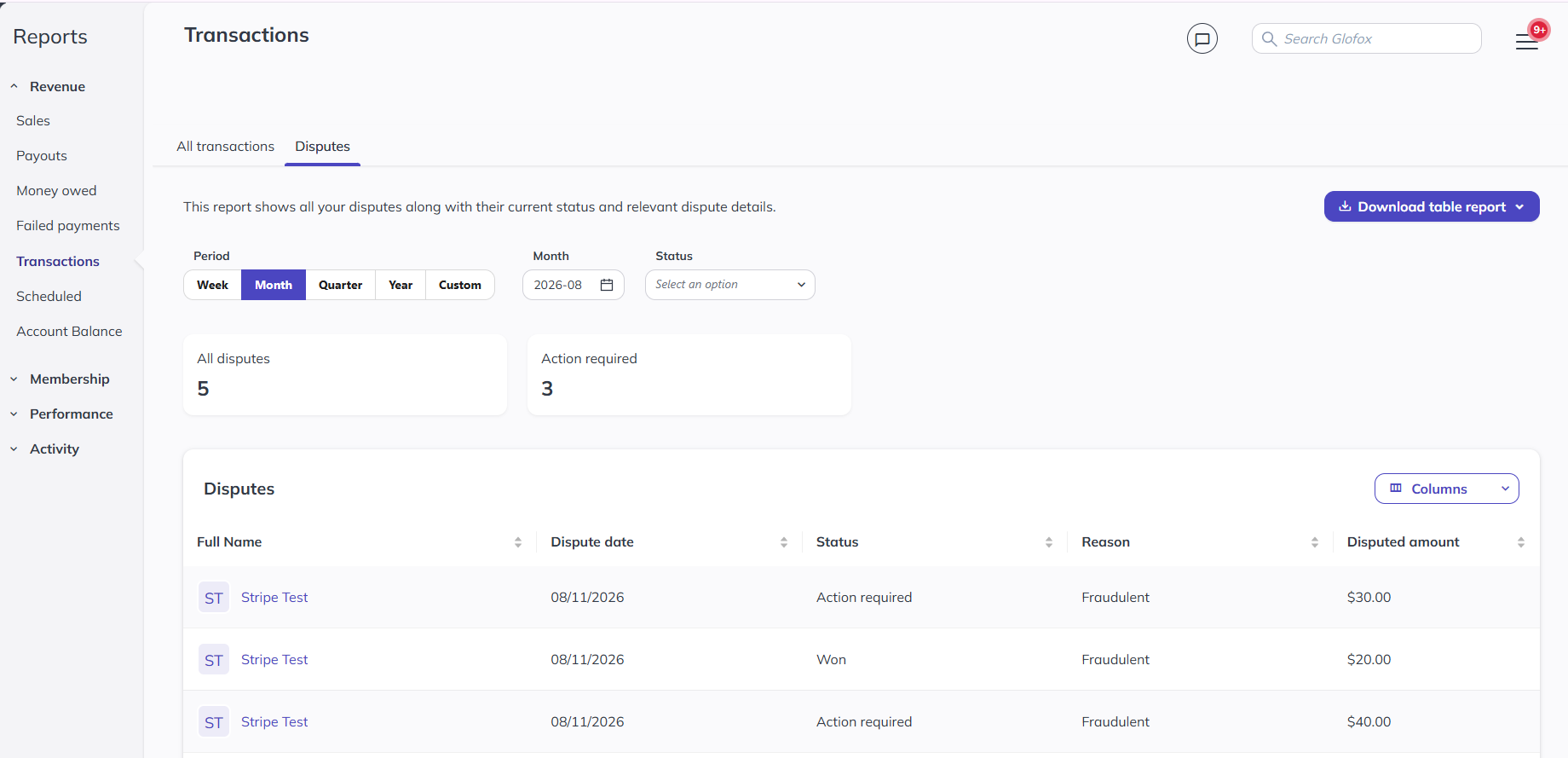Click ST avatar in $30.00 dispute row
This screenshot has width=1568, height=758.
[x=214, y=598]
